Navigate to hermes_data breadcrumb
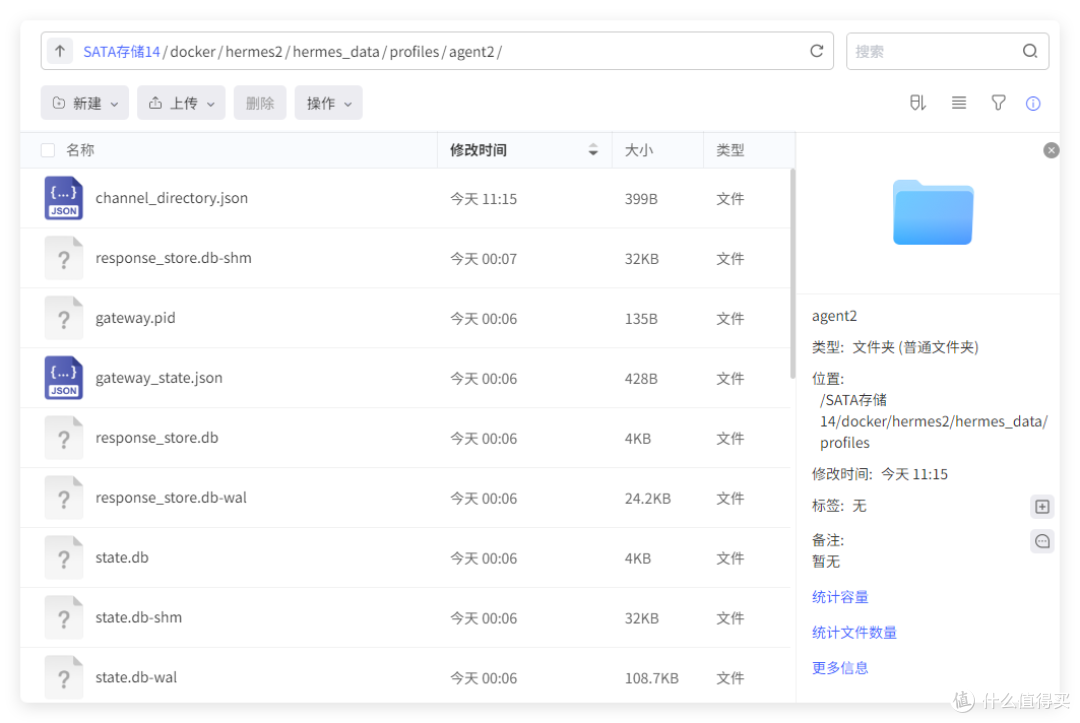This screenshot has width=1080, height=723. pos(336,52)
